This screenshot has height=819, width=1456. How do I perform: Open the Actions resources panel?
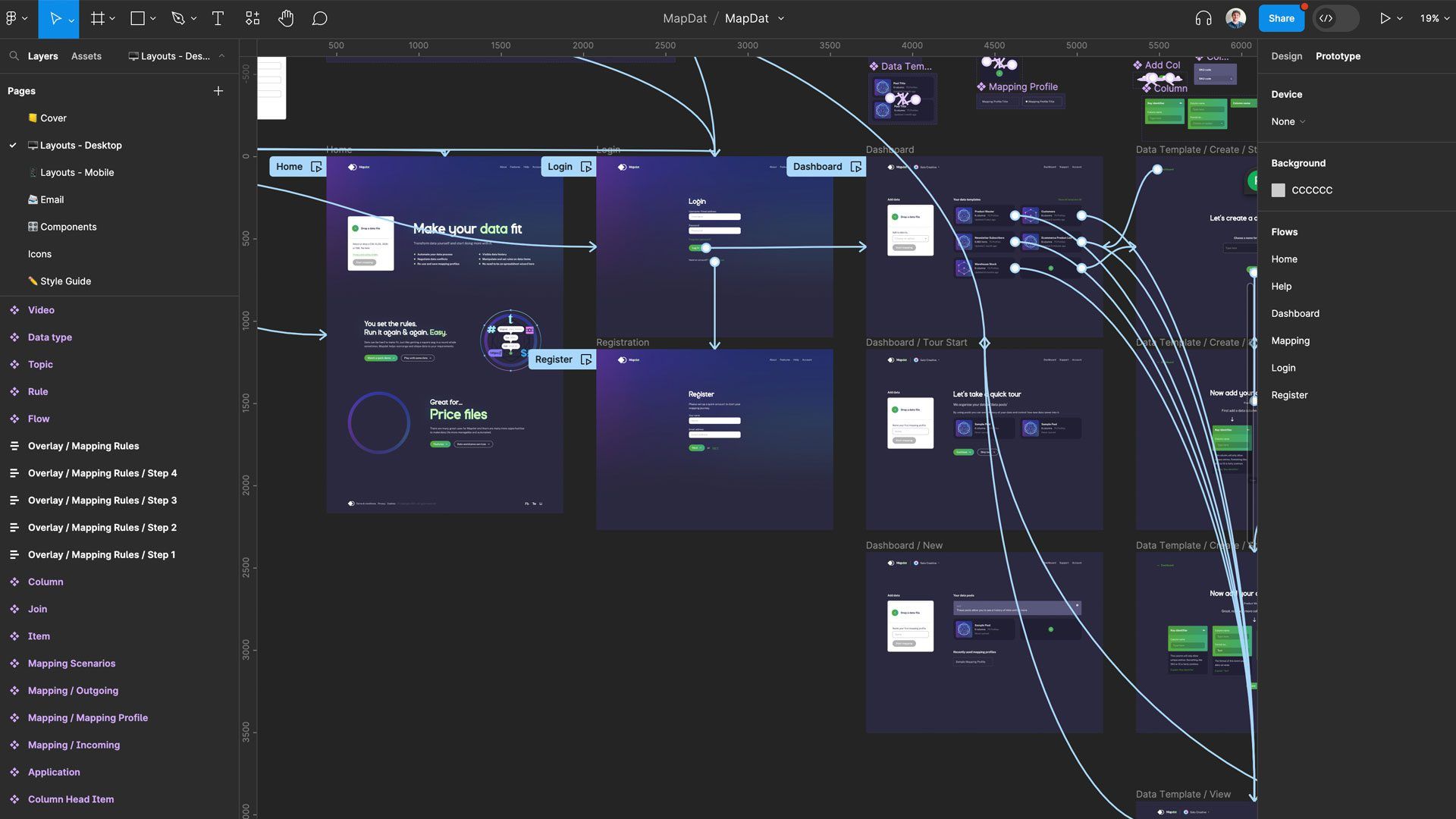tap(253, 18)
